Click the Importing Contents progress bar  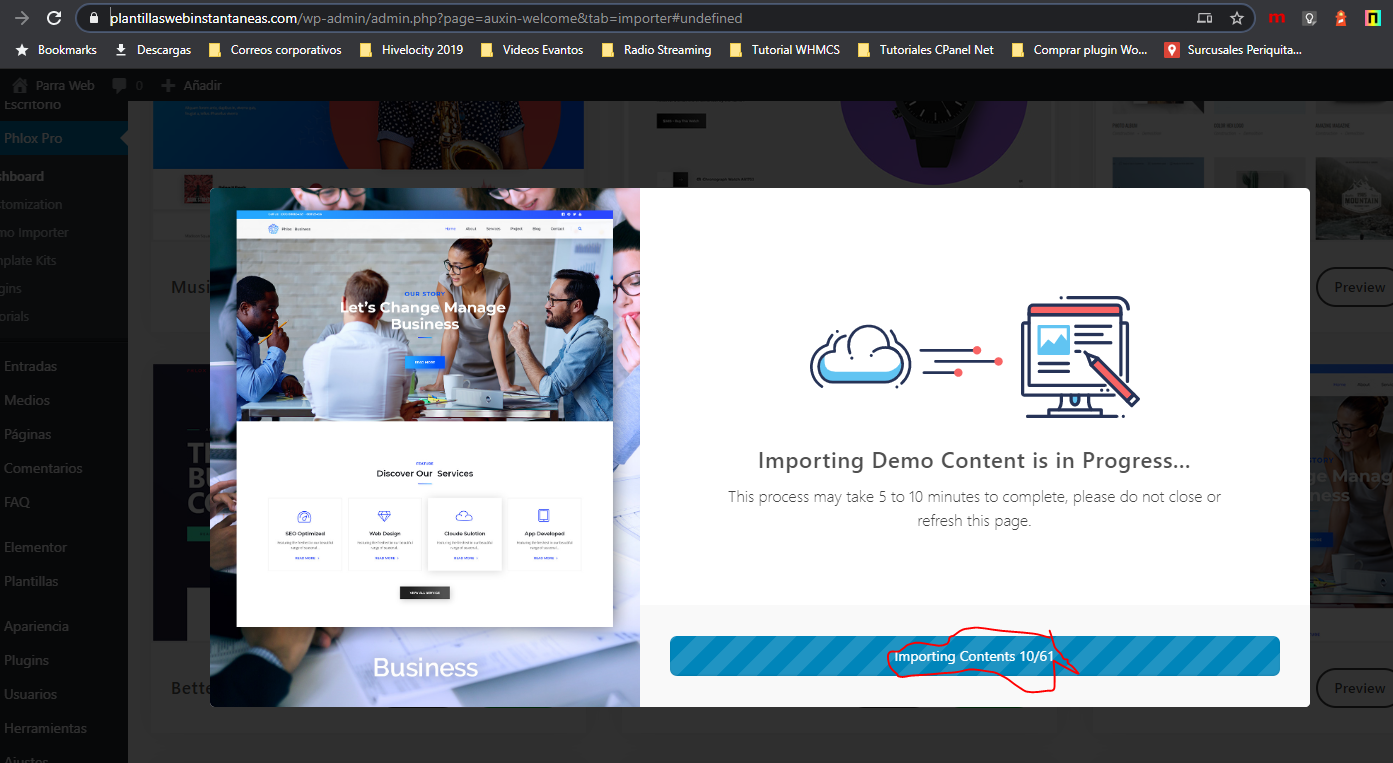click(975, 656)
